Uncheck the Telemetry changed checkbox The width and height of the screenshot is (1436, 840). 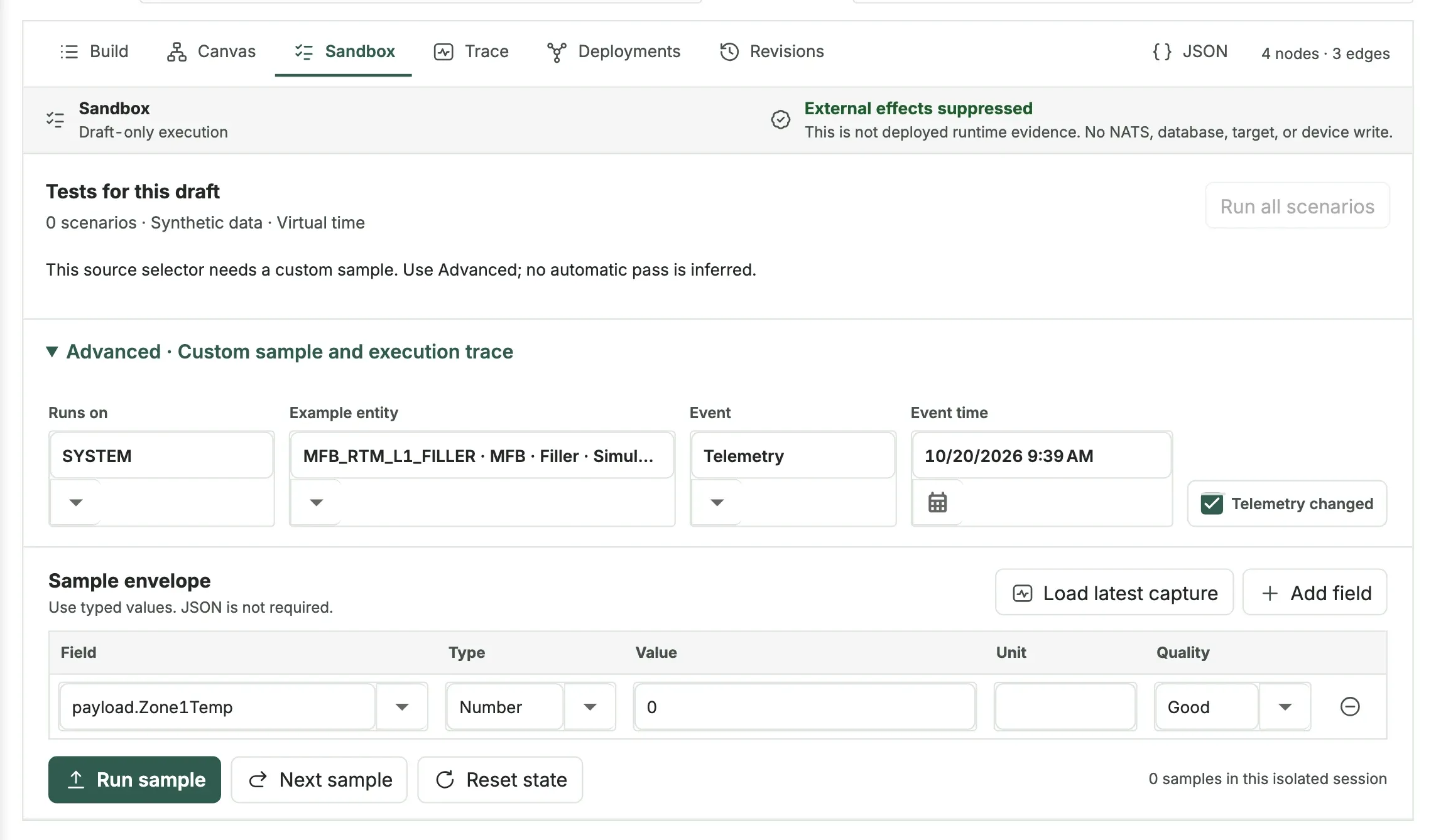[x=1212, y=504]
